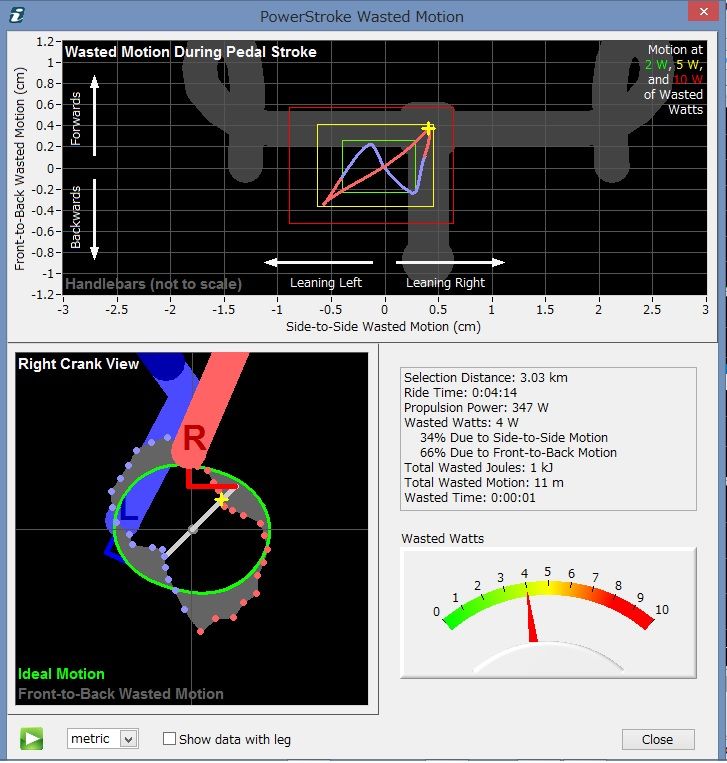Click the red needle of Wasted Watts gauge

click(x=531, y=617)
